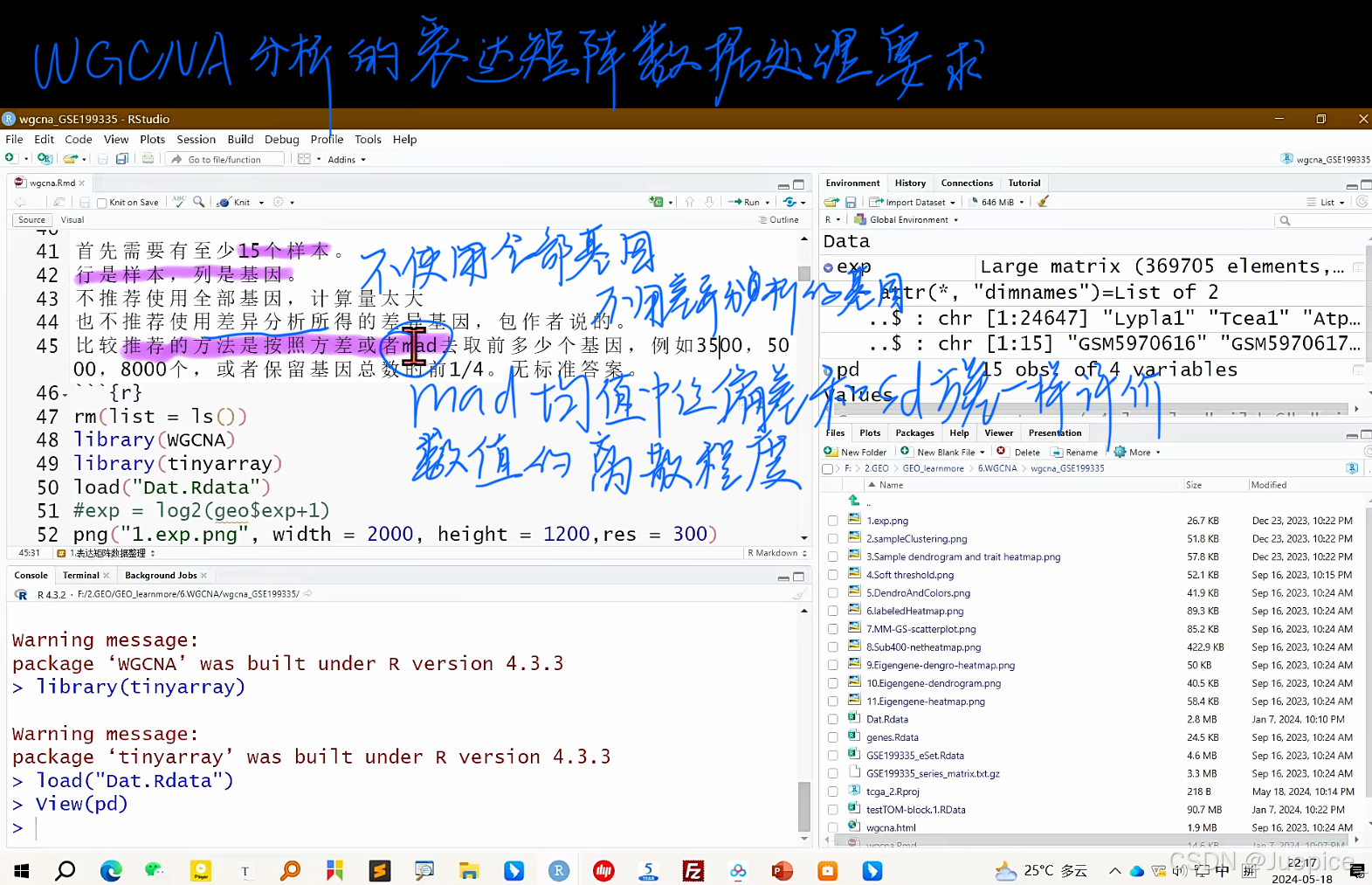Image resolution: width=1372 pixels, height=885 pixels.
Task: Open Global Environment dropdown
Action: tap(907, 219)
